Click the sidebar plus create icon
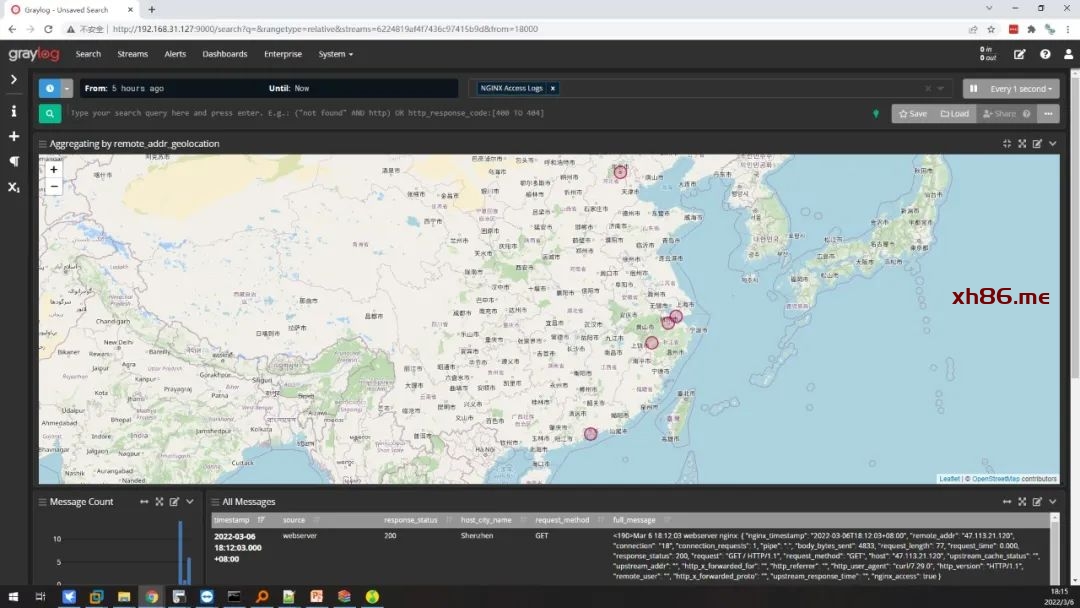1080x608 pixels. (14, 136)
